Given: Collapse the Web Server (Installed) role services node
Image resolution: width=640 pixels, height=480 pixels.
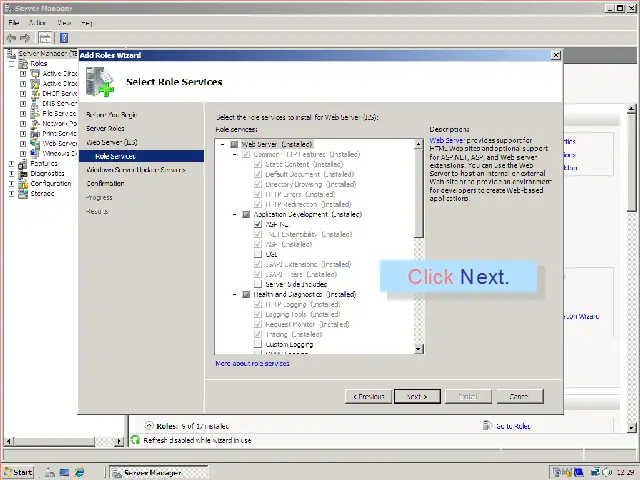Looking at the screenshot, I should (222, 144).
